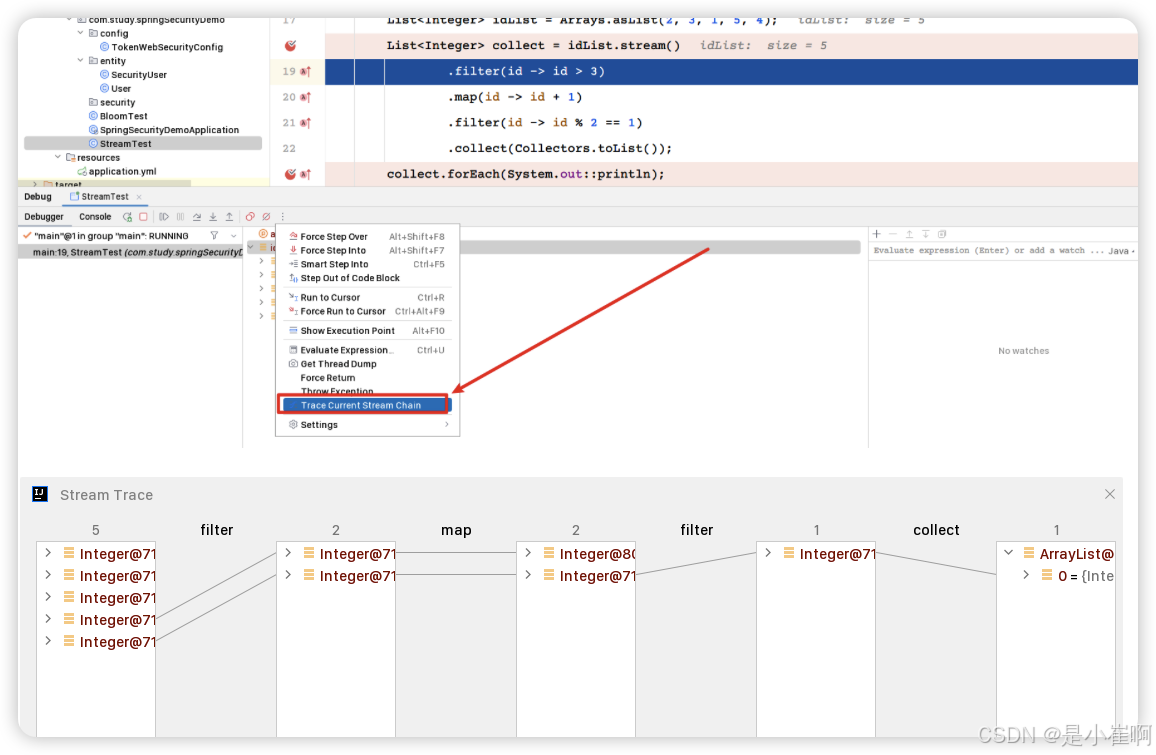Move the watch down
The width and height of the screenshot is (1156, 755).
pyautogui.click(x=925, y=234)
